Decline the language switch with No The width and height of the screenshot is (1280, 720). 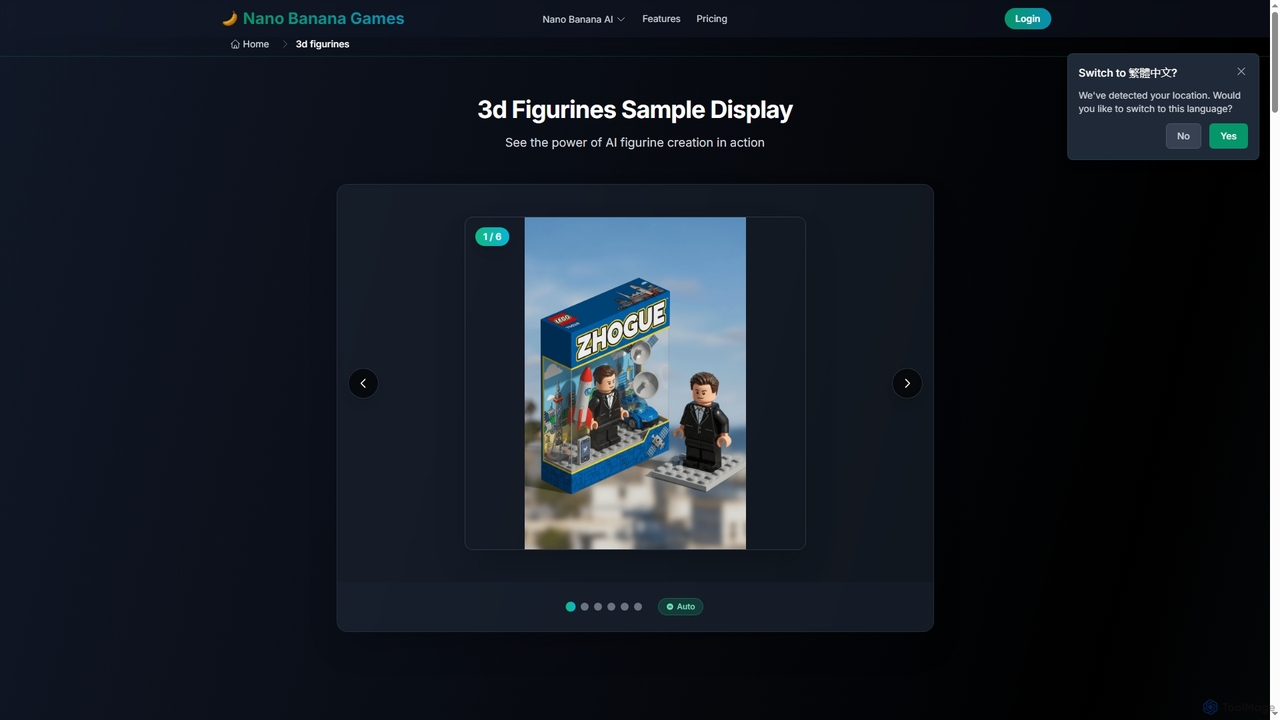[x=1183, y=136]
